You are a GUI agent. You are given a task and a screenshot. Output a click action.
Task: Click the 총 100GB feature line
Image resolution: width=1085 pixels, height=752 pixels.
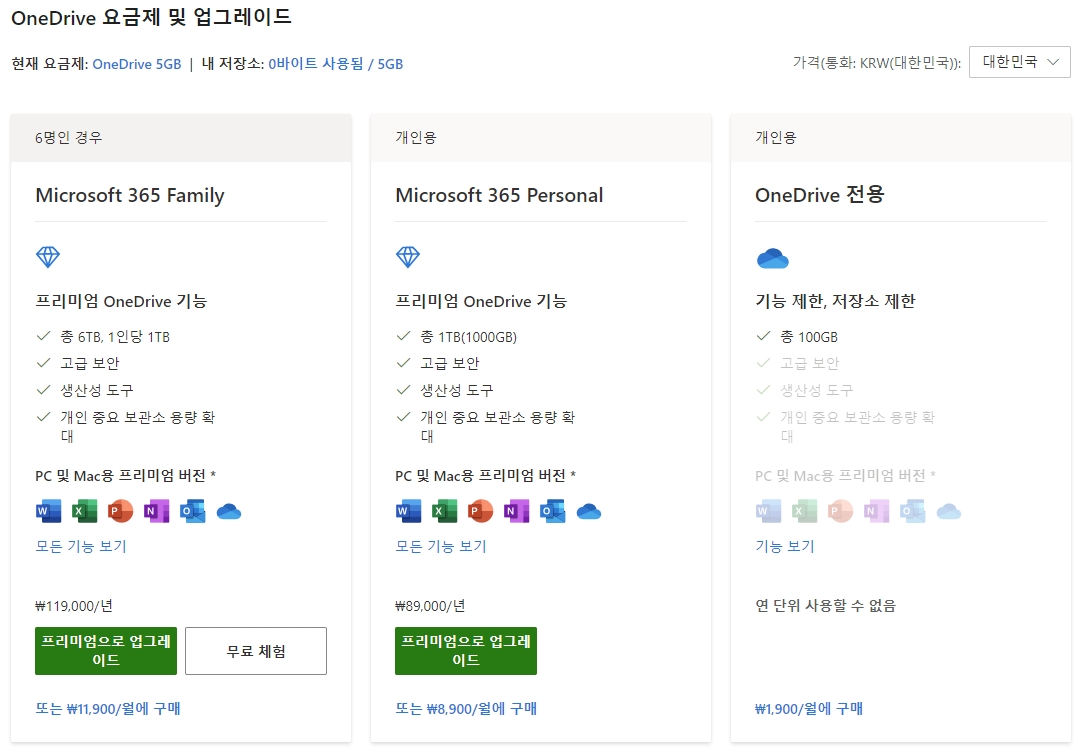(809, 337)
